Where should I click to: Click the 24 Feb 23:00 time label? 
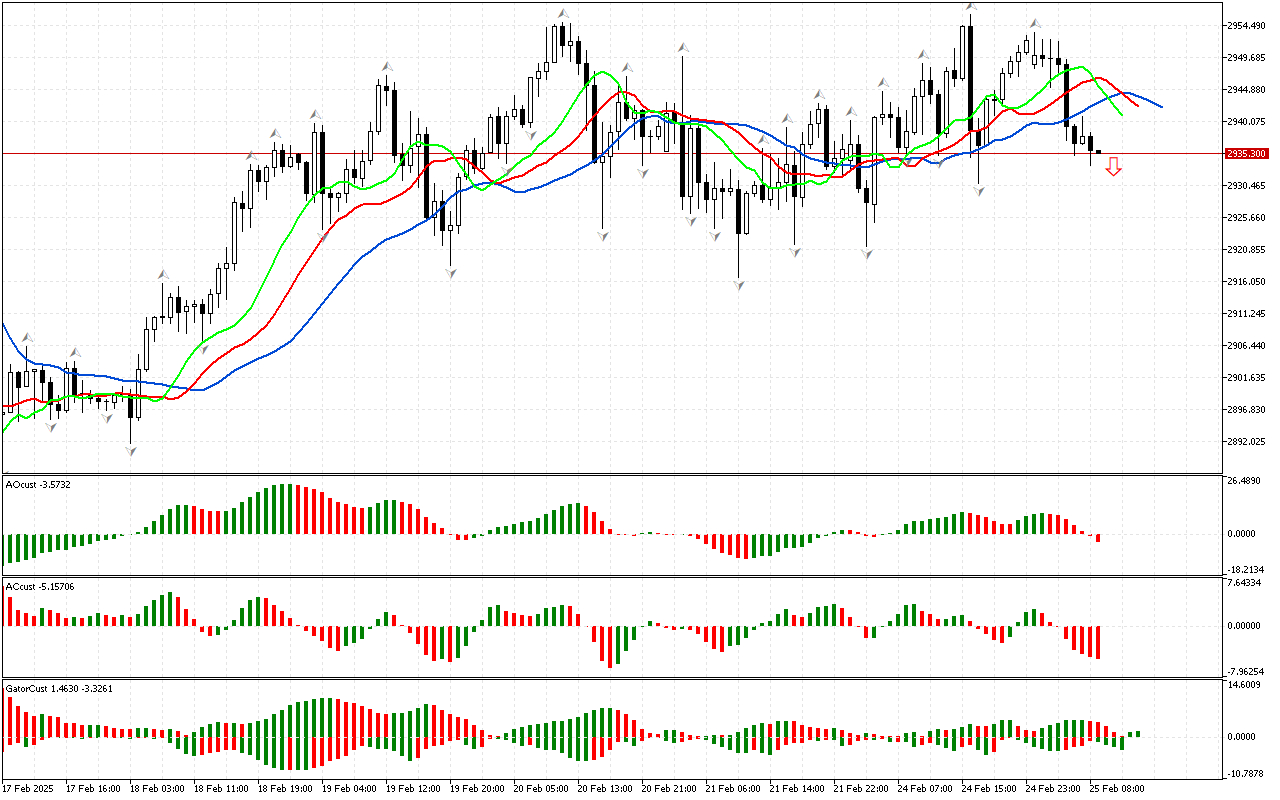[1054, 789]
